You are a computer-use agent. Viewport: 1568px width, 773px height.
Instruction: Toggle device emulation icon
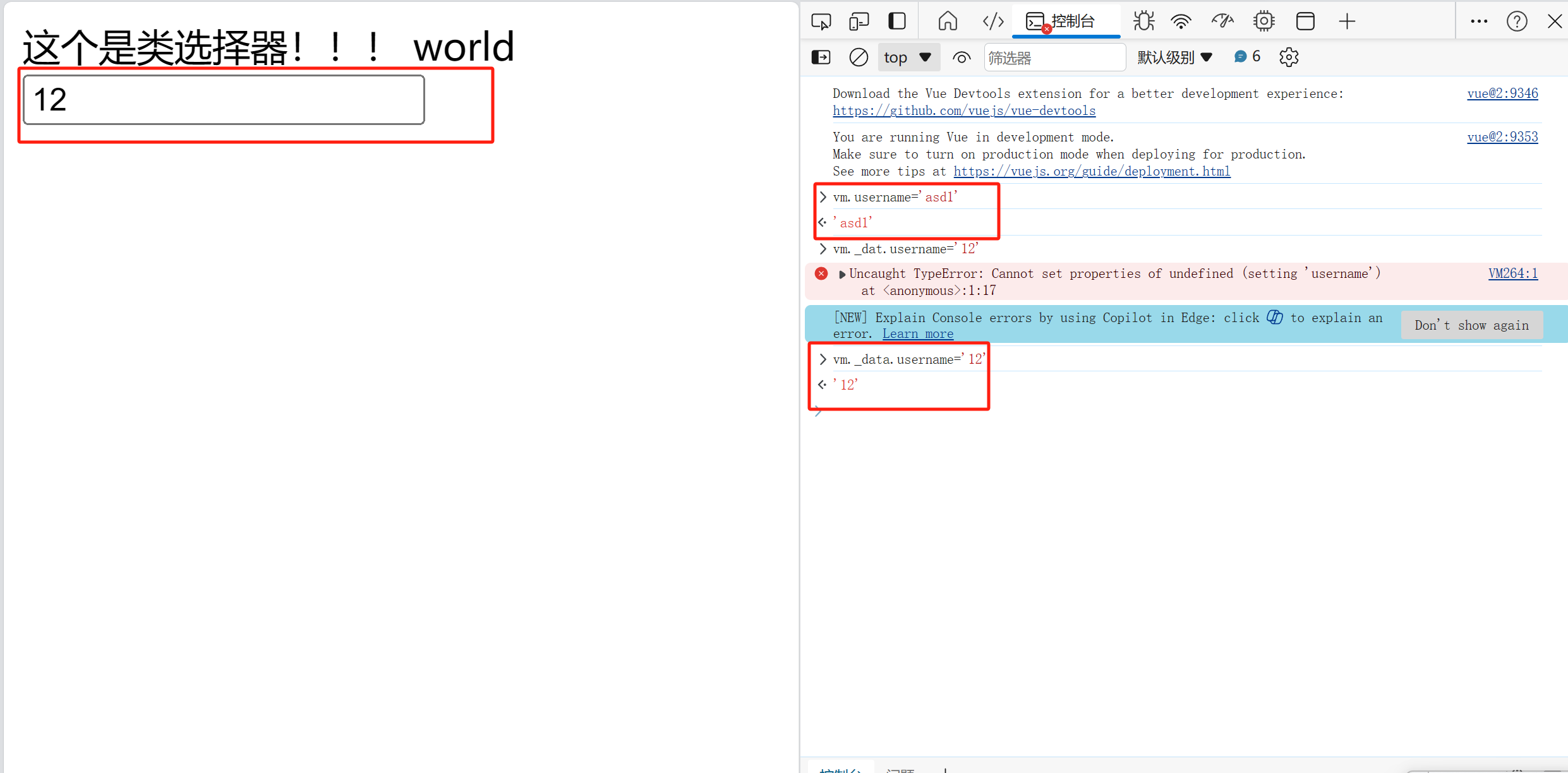(859, 21)
